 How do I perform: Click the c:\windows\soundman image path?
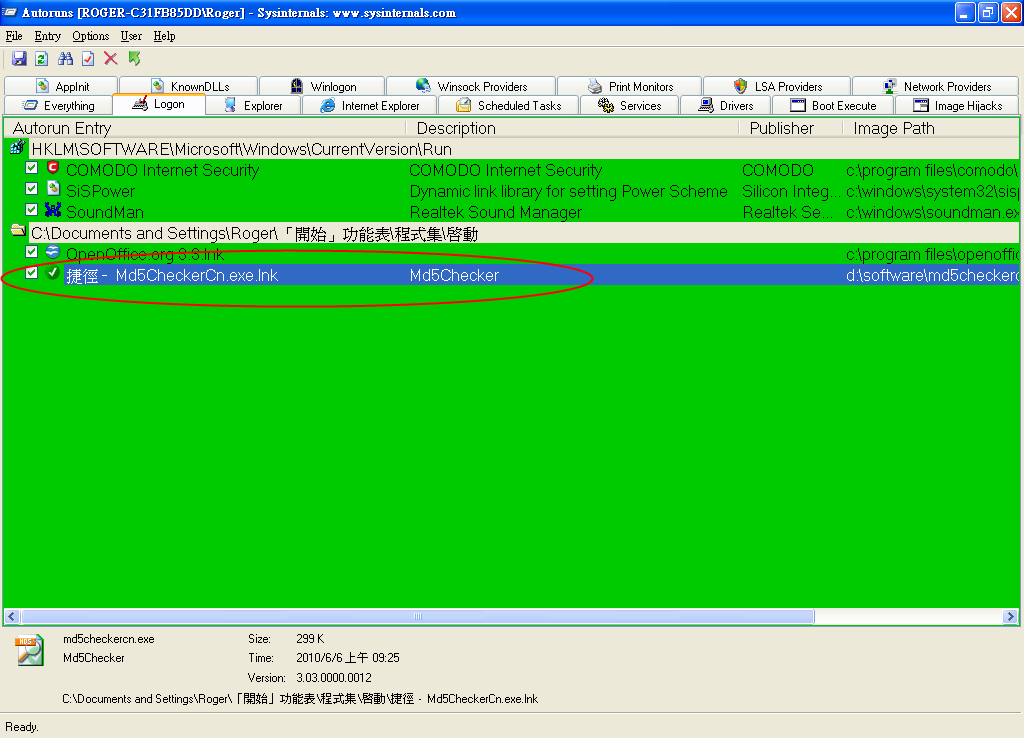[932, 212]
